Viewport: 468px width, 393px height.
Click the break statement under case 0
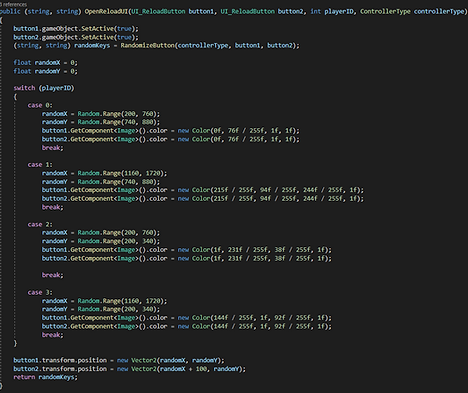(x=53, y=147)
